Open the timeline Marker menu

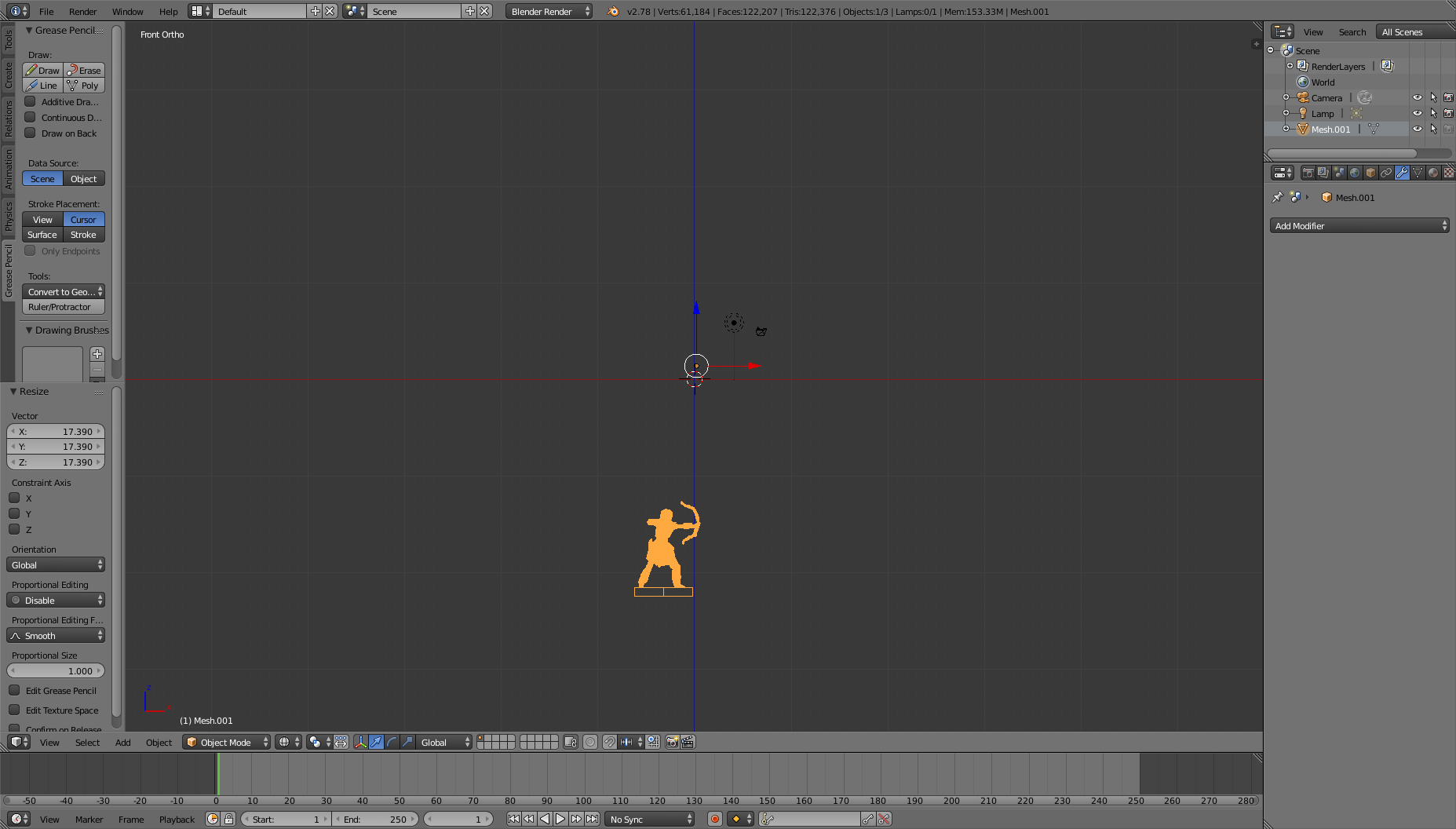[89, 819]
